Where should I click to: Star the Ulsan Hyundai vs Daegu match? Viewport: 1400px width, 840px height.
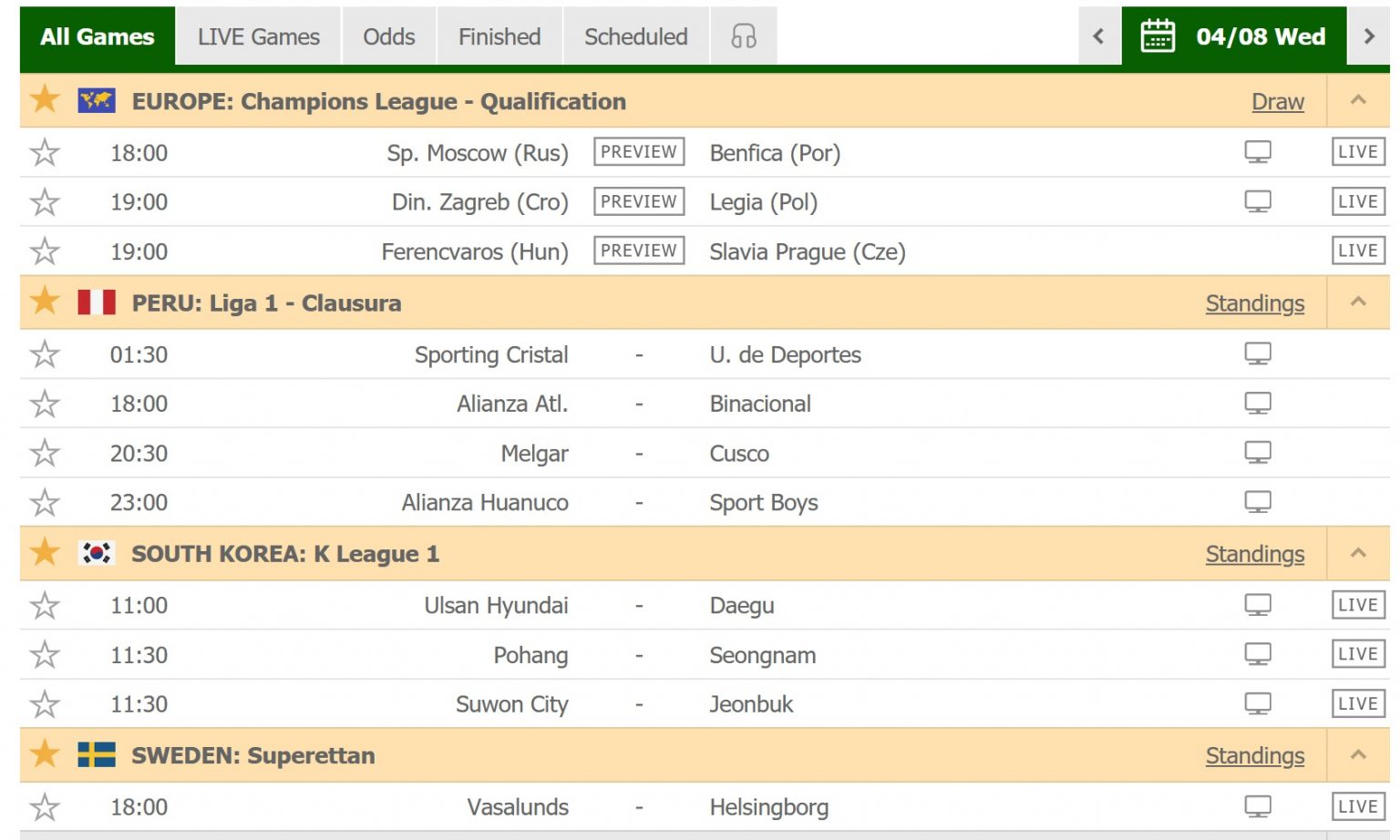pyautogui.click(x=45, y=605)
